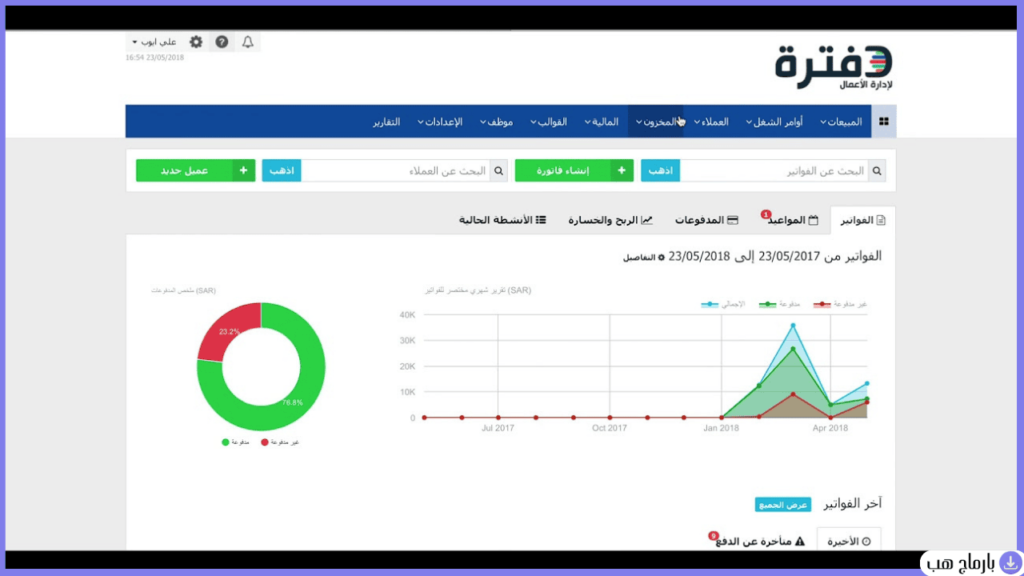Screen dimensions: 1024x576
Task: Click اذهب button next to customer search
Action: [281, 170]
